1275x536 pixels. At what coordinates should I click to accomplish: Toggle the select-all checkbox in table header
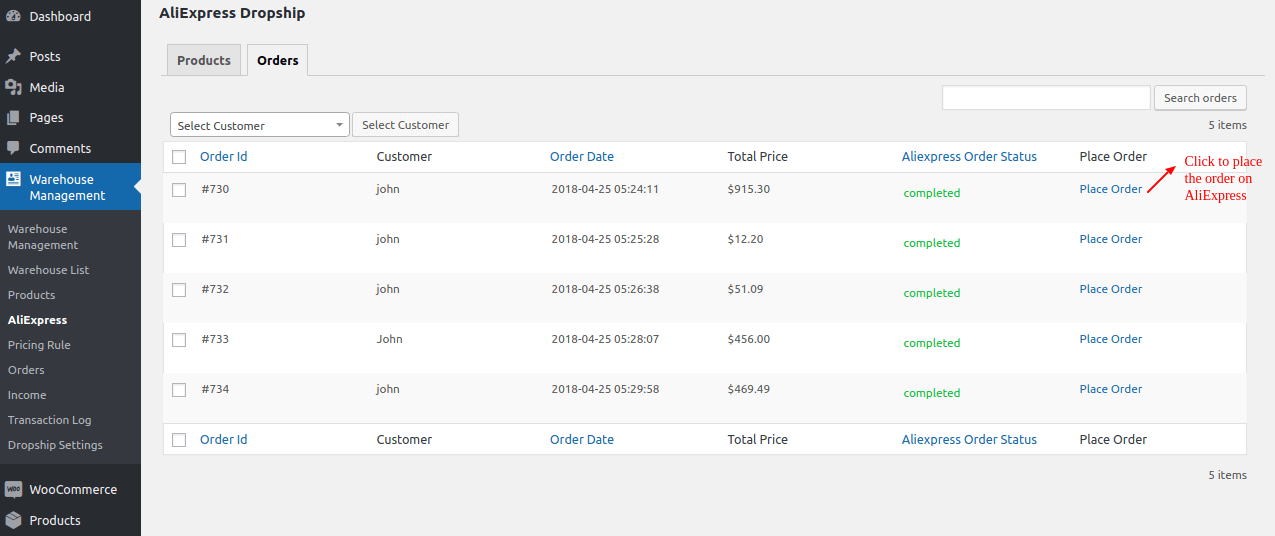point(179,157)
